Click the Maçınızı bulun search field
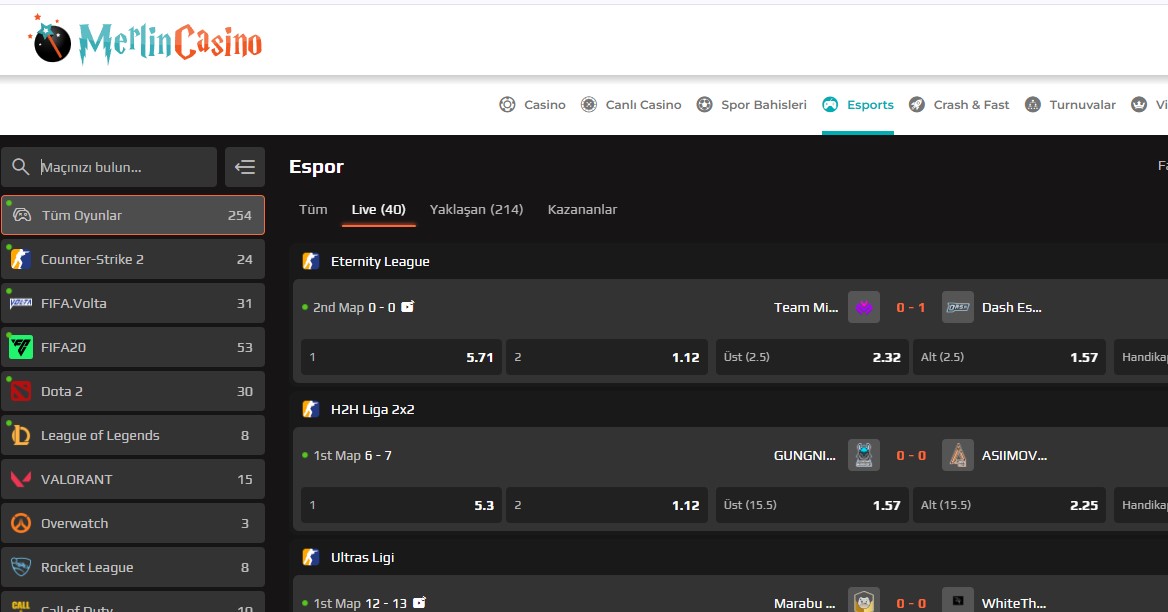This screenshot has height=612, width=1168. pyautogui.click(x=110, y=167)
